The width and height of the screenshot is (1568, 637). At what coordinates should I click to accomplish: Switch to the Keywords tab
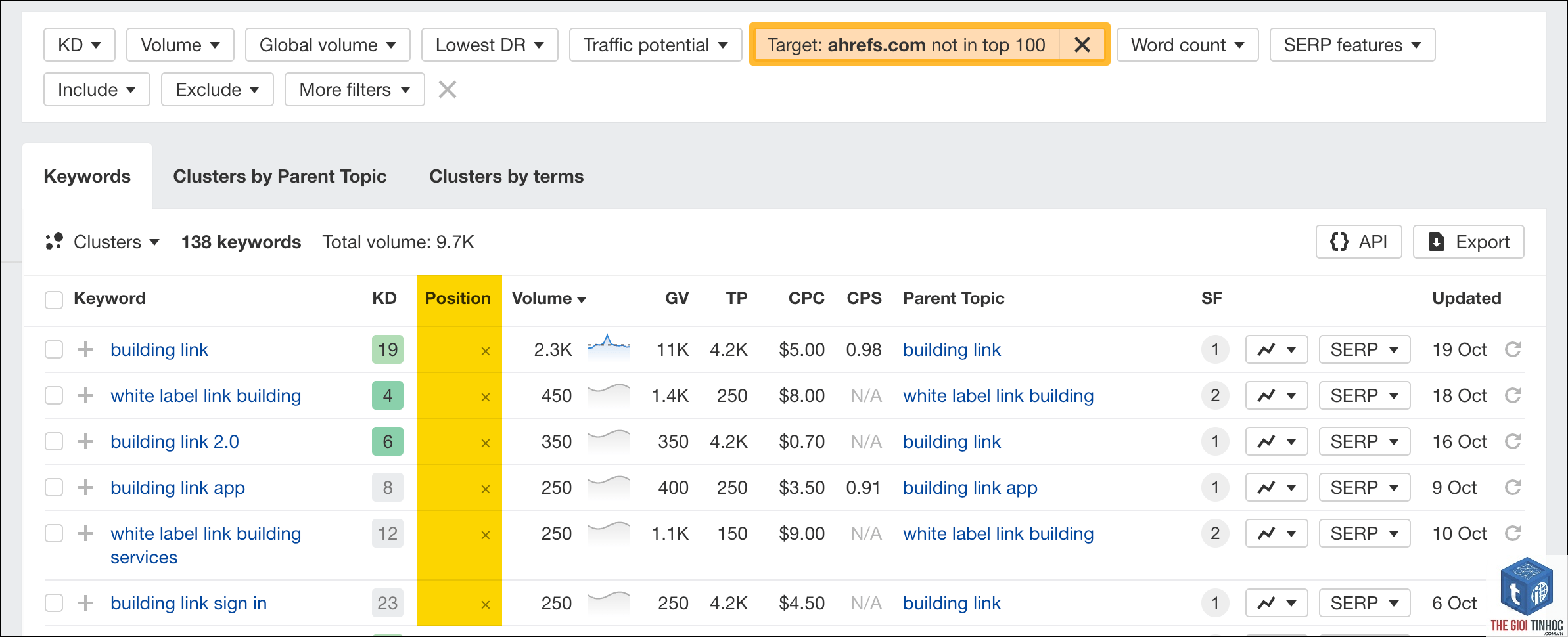(x=87, y=176)
